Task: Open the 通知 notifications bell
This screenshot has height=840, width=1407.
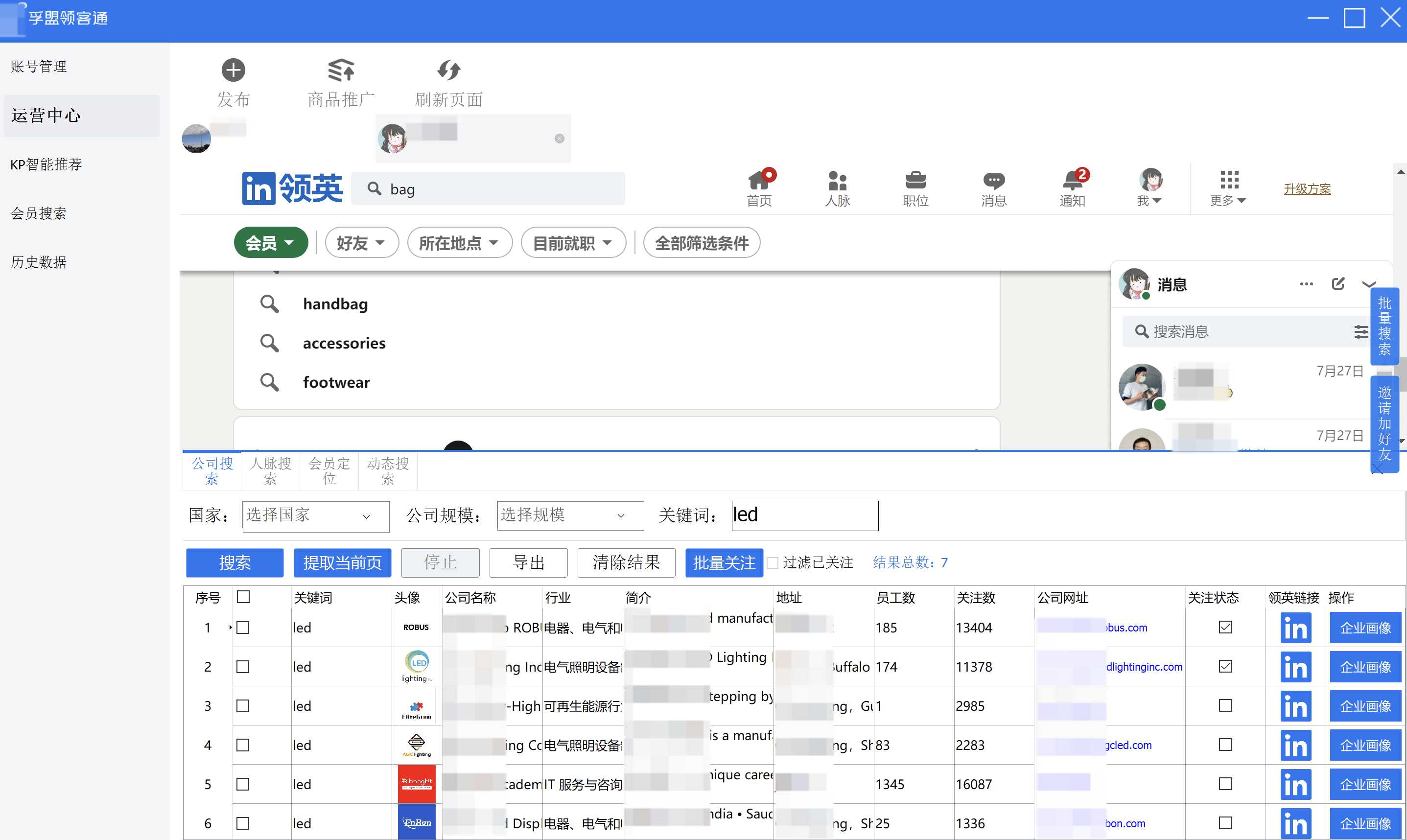Action: pos(1071,182)
